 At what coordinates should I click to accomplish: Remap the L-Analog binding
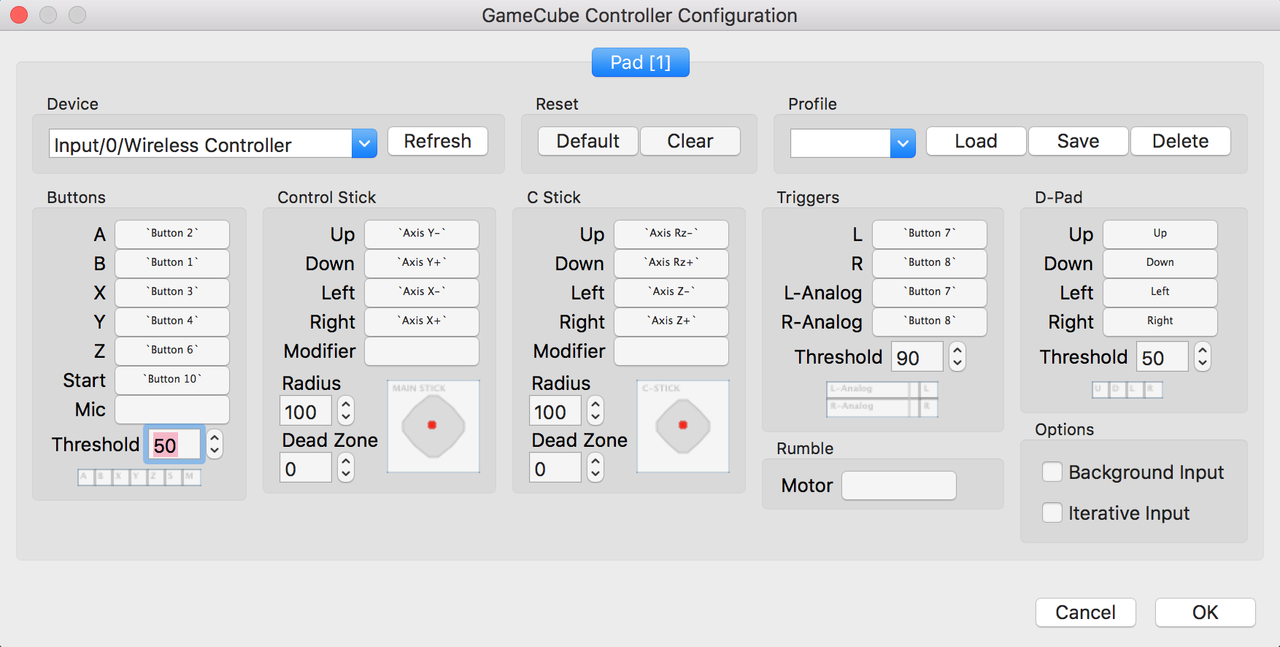coord(929,292)
